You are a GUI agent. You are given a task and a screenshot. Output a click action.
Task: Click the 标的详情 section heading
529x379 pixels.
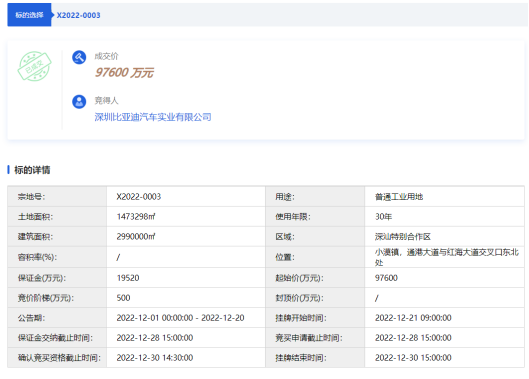click(32, 170)
